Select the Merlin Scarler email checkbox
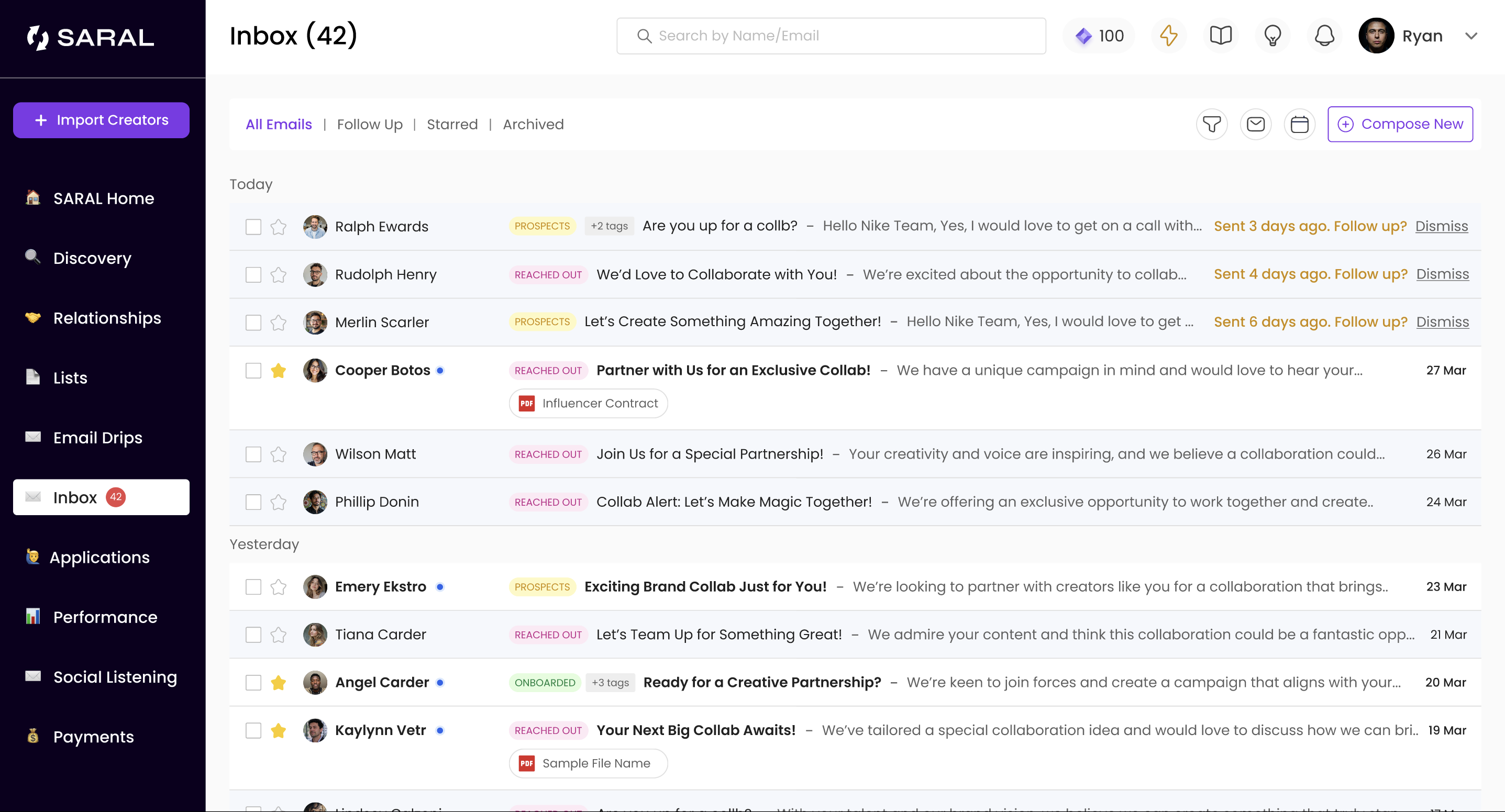 click(x=253, y=322)
